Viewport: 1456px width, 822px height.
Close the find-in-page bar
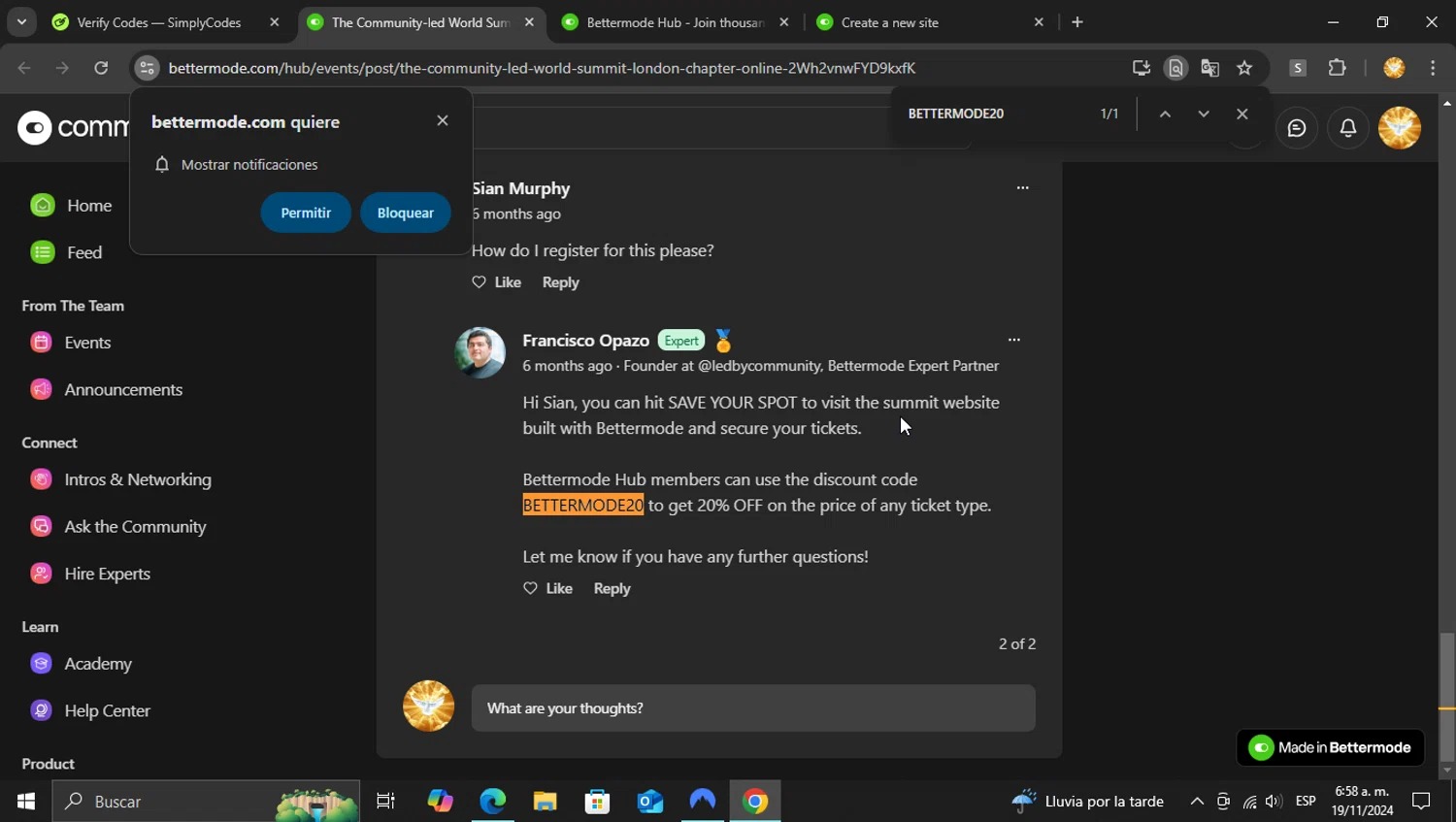pos(1242,114)
